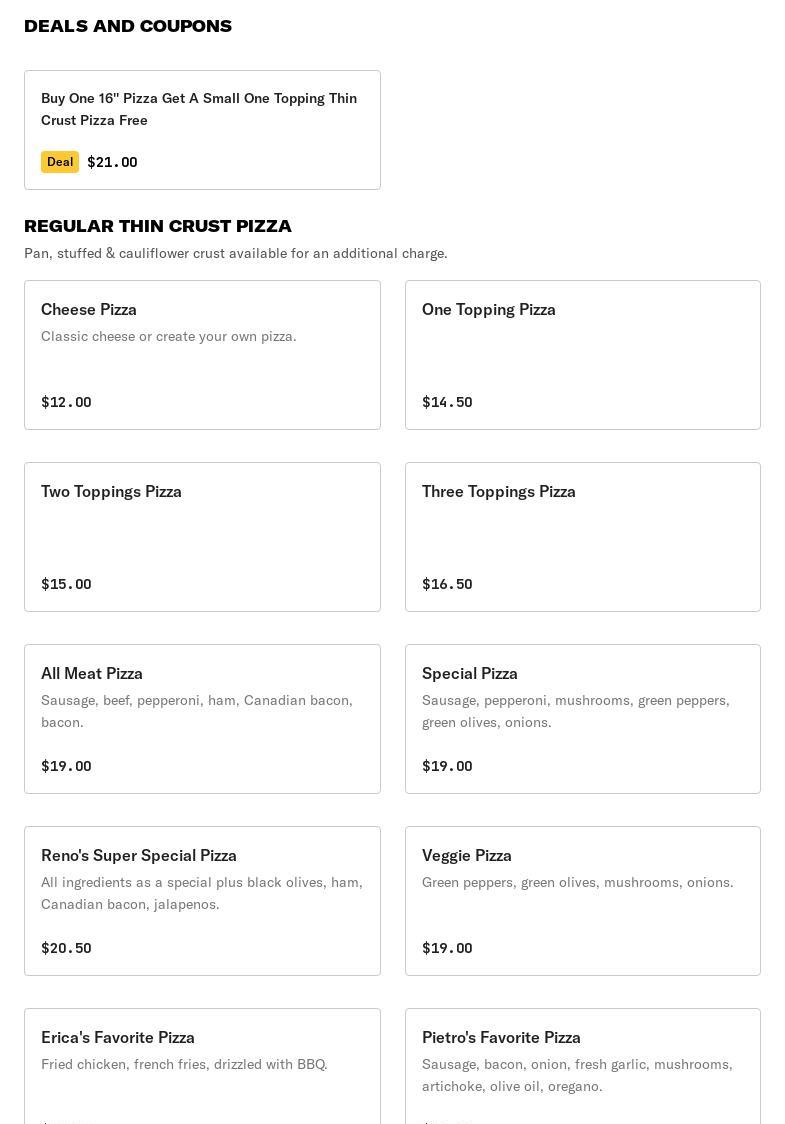Viewport: 785px width, 1124px height.
Task: Choose Pietro's Favorite Pizza card
Action: pyautogui.click(x=583, y=1066)
